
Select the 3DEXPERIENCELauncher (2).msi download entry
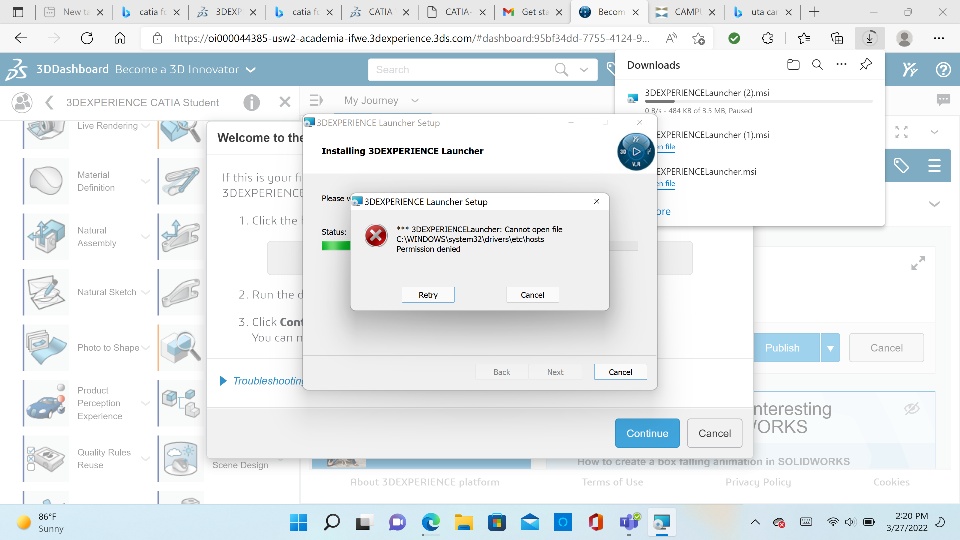pyautogui.click(x=750, y=100)
